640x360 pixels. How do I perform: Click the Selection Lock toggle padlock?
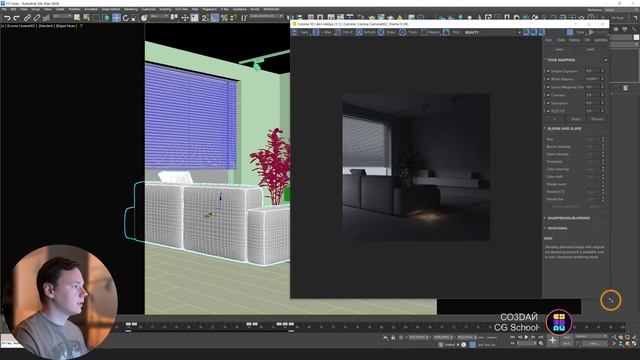point(393,338)
